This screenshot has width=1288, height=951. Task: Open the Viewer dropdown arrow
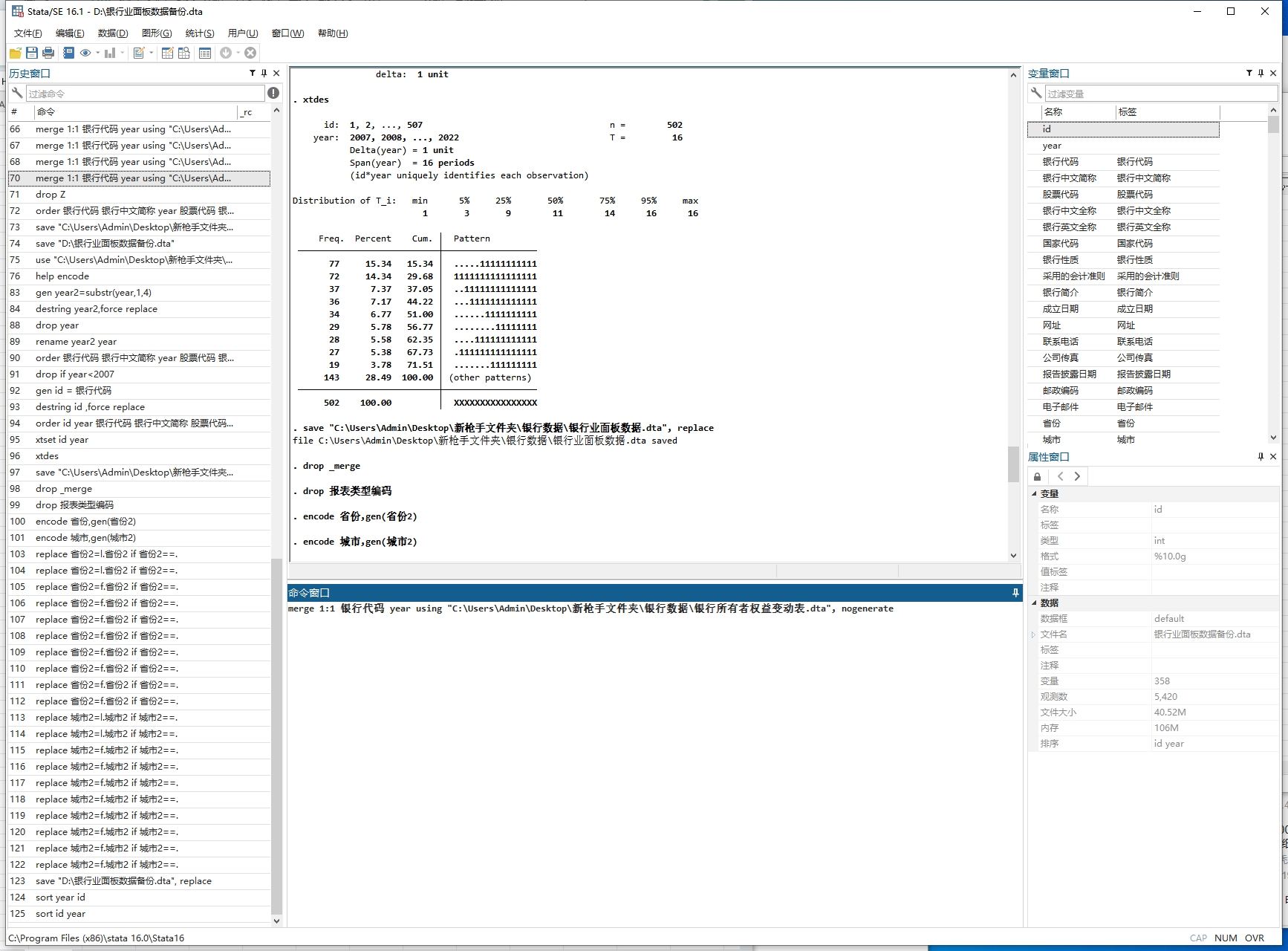pyautogui.click(x=97, y=53)
